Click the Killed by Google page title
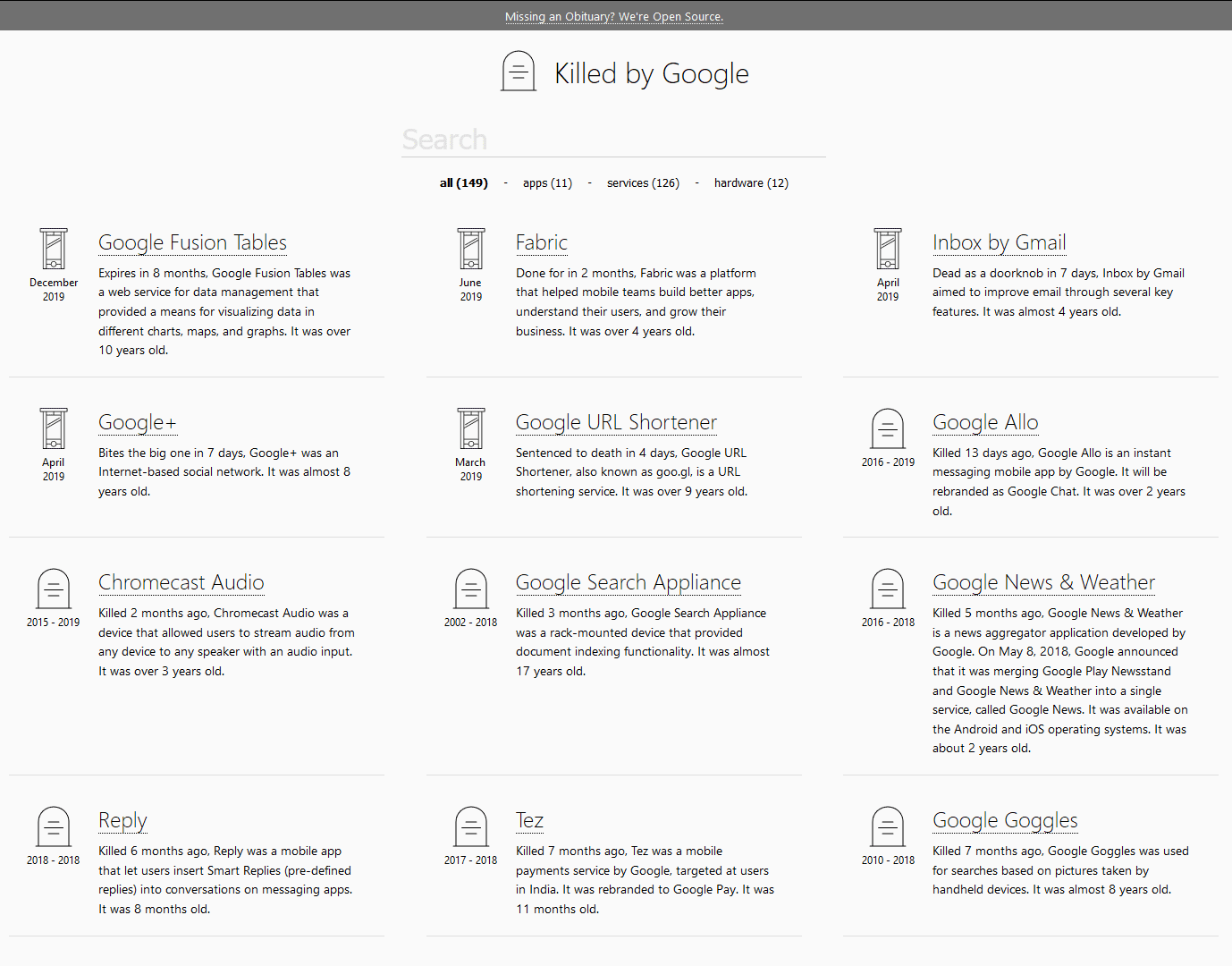 pyautogui.click(x=651, y=73)
